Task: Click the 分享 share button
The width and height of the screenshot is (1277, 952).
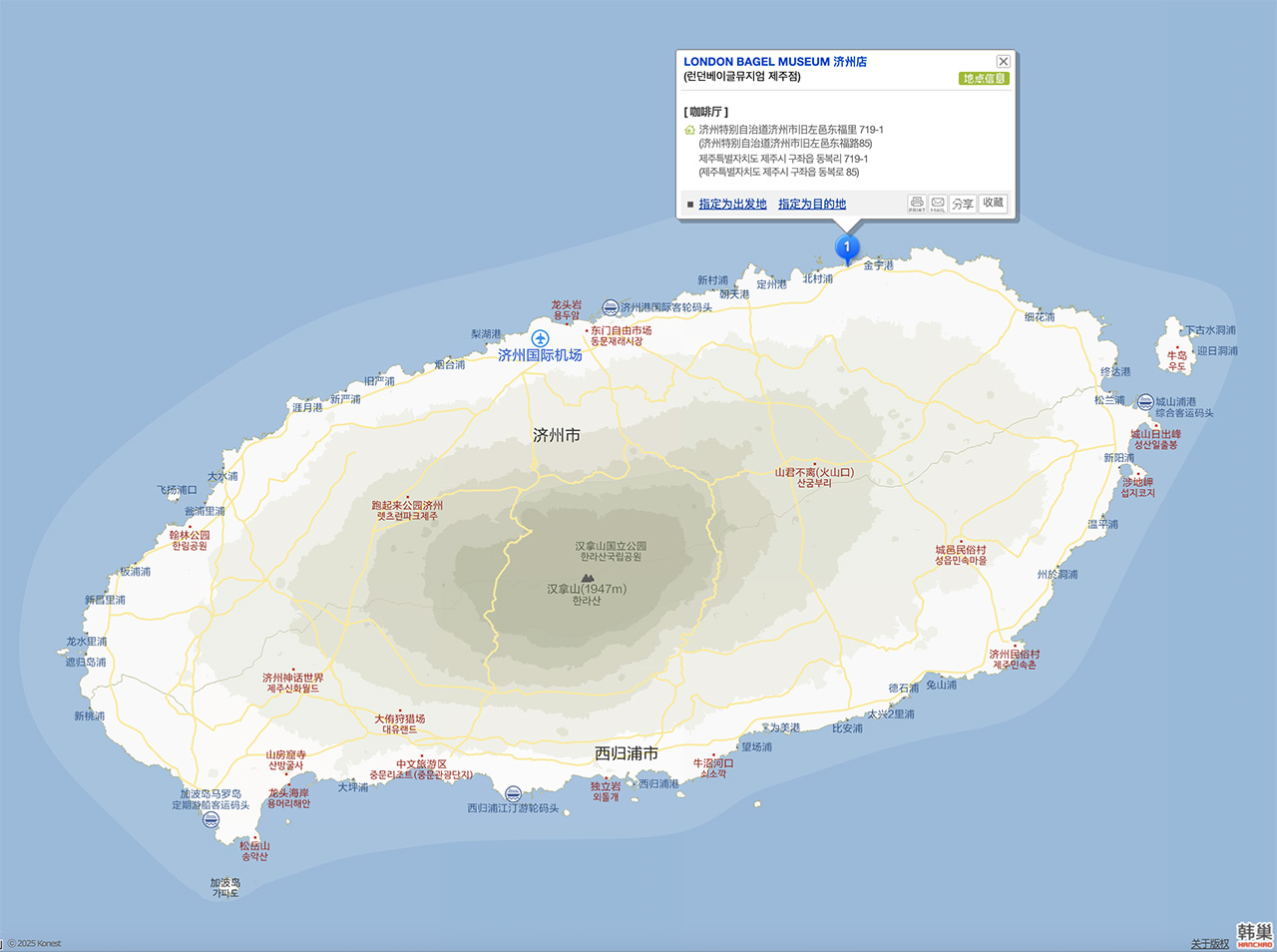Action: [963, 204]
